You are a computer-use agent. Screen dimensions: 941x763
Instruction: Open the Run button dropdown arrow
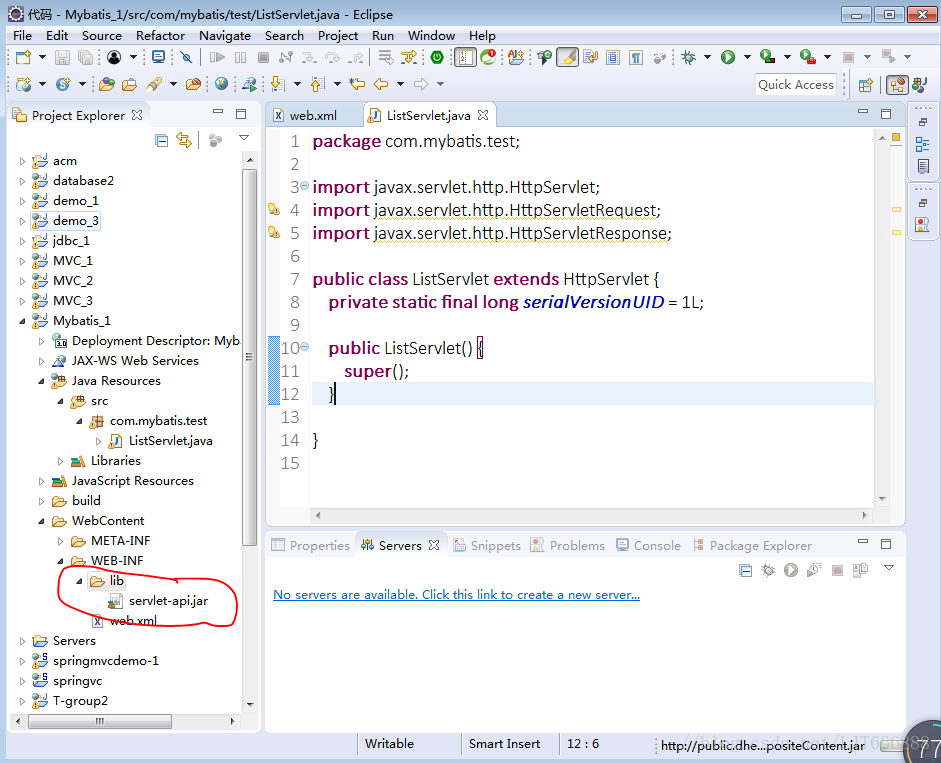747,58
